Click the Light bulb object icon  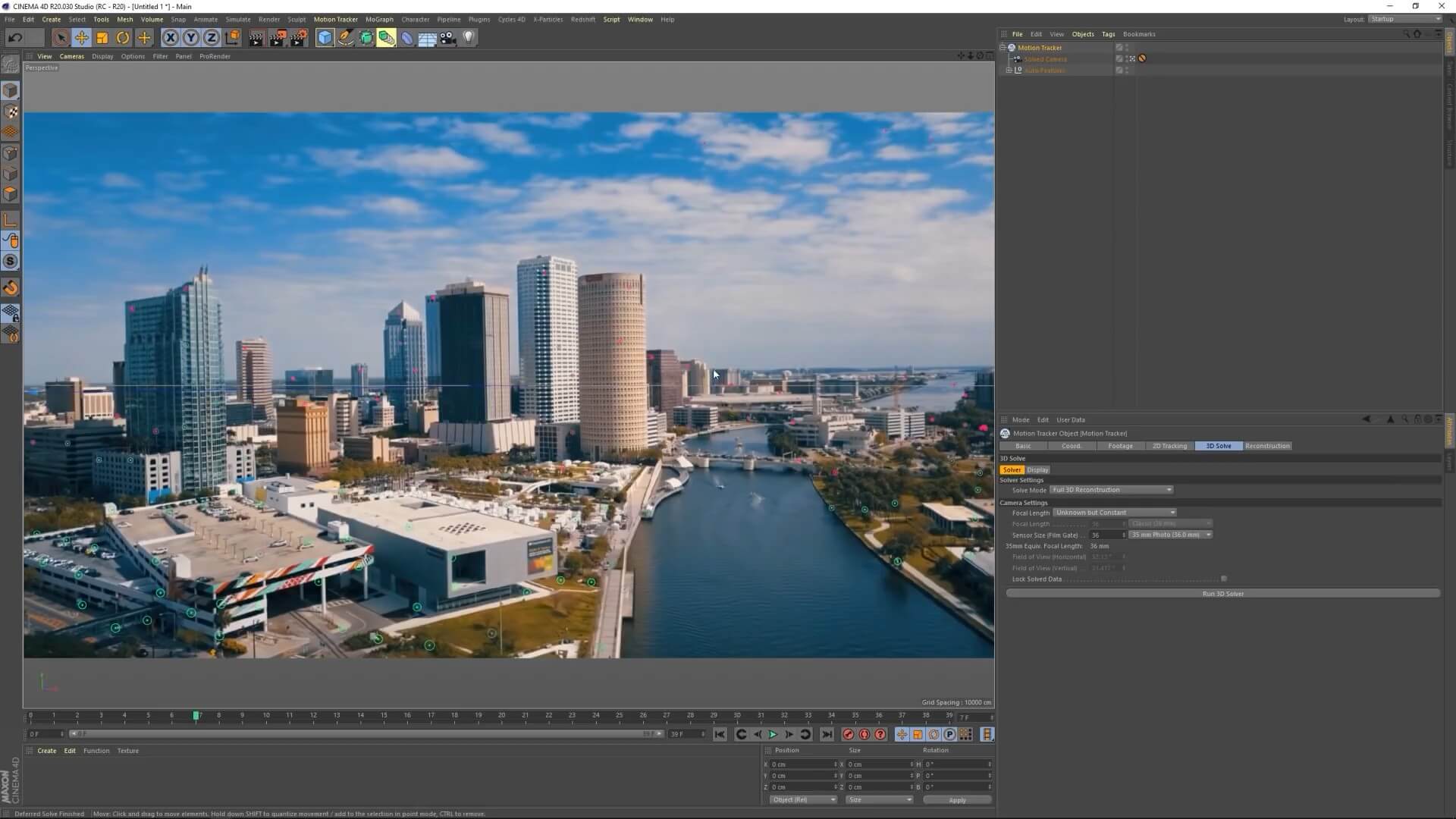click(469, 37)
